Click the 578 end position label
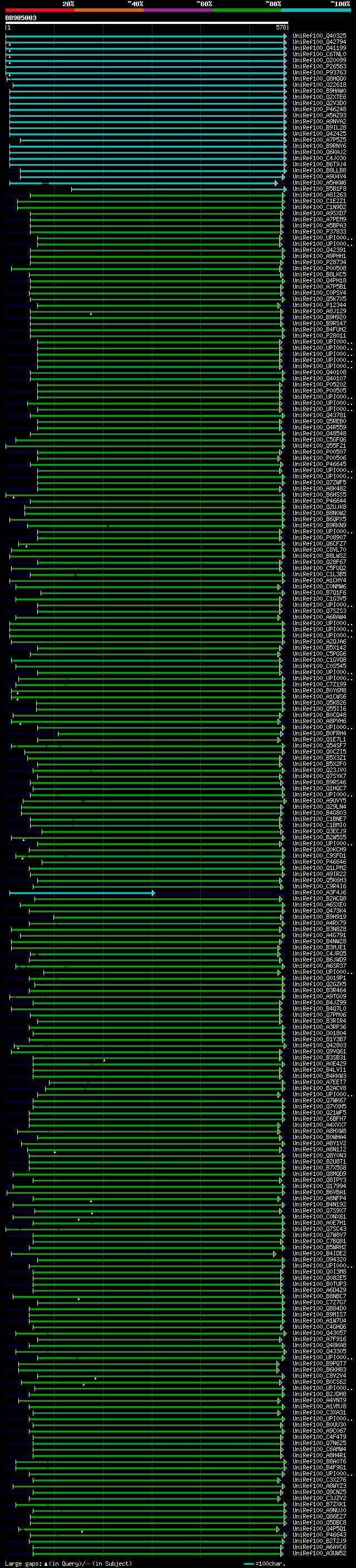The height and width of the screenshot is (1568, 356). [280, 27]
